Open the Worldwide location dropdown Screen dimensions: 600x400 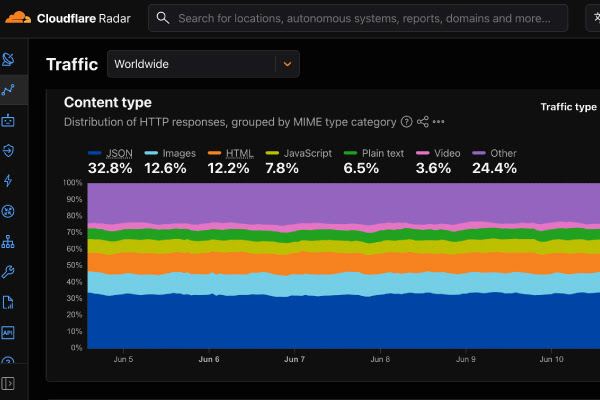pyautogui.click(x=203, y=64)
